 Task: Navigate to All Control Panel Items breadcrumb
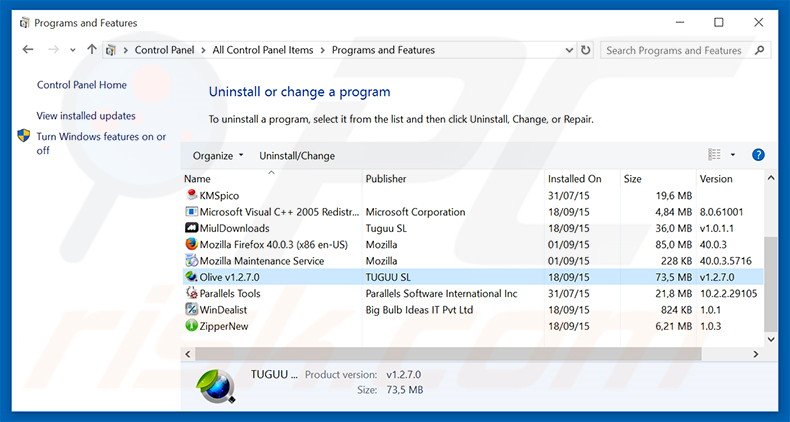click(262, 50)
